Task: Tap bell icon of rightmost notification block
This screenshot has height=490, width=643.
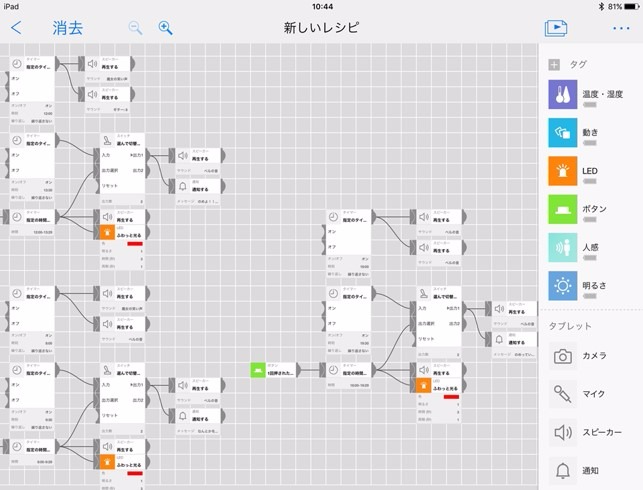Action: click(499, 340)
